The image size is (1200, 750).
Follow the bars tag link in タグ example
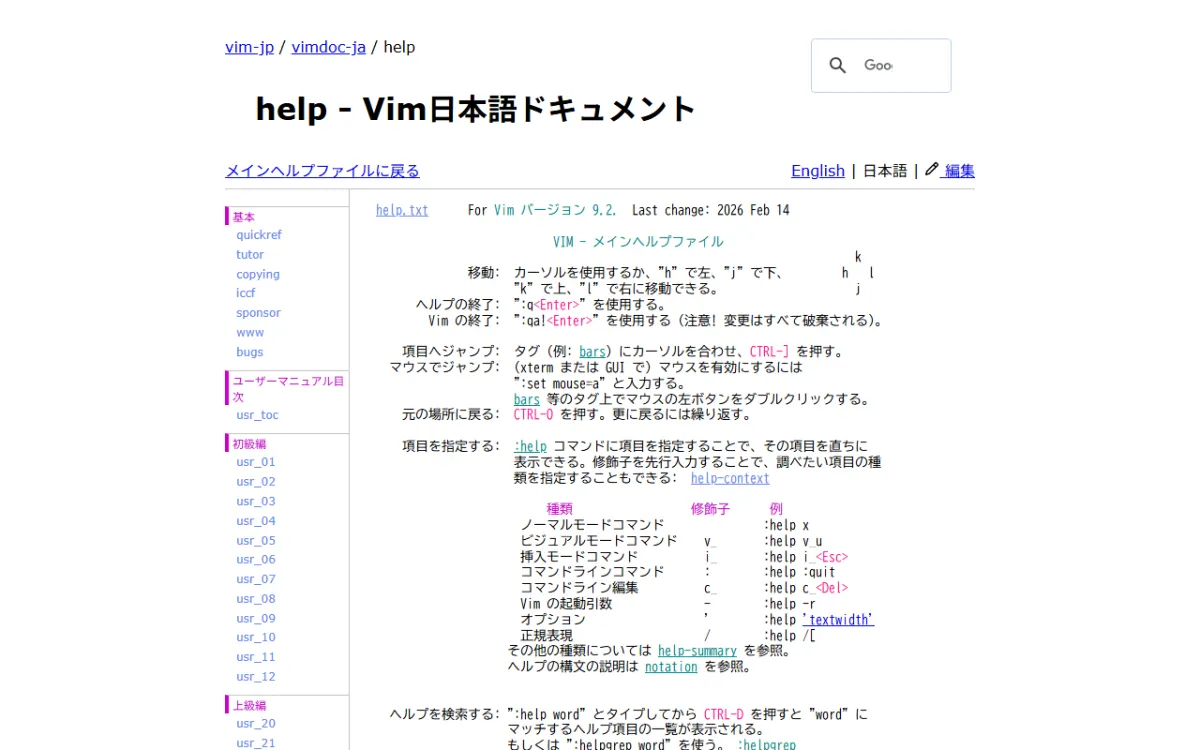[x=593, y=352]
